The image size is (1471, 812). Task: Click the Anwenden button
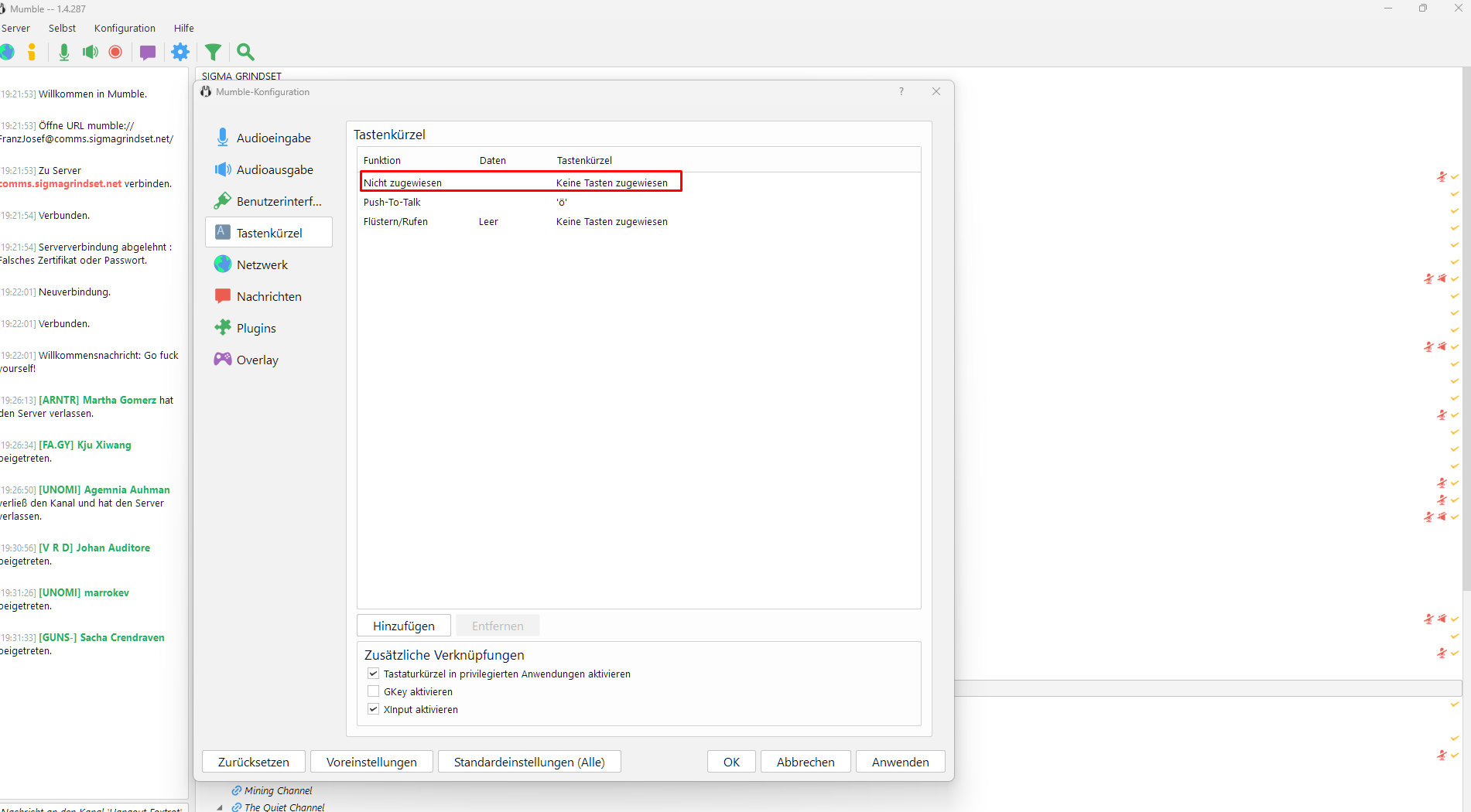click(x=901, y=762)
